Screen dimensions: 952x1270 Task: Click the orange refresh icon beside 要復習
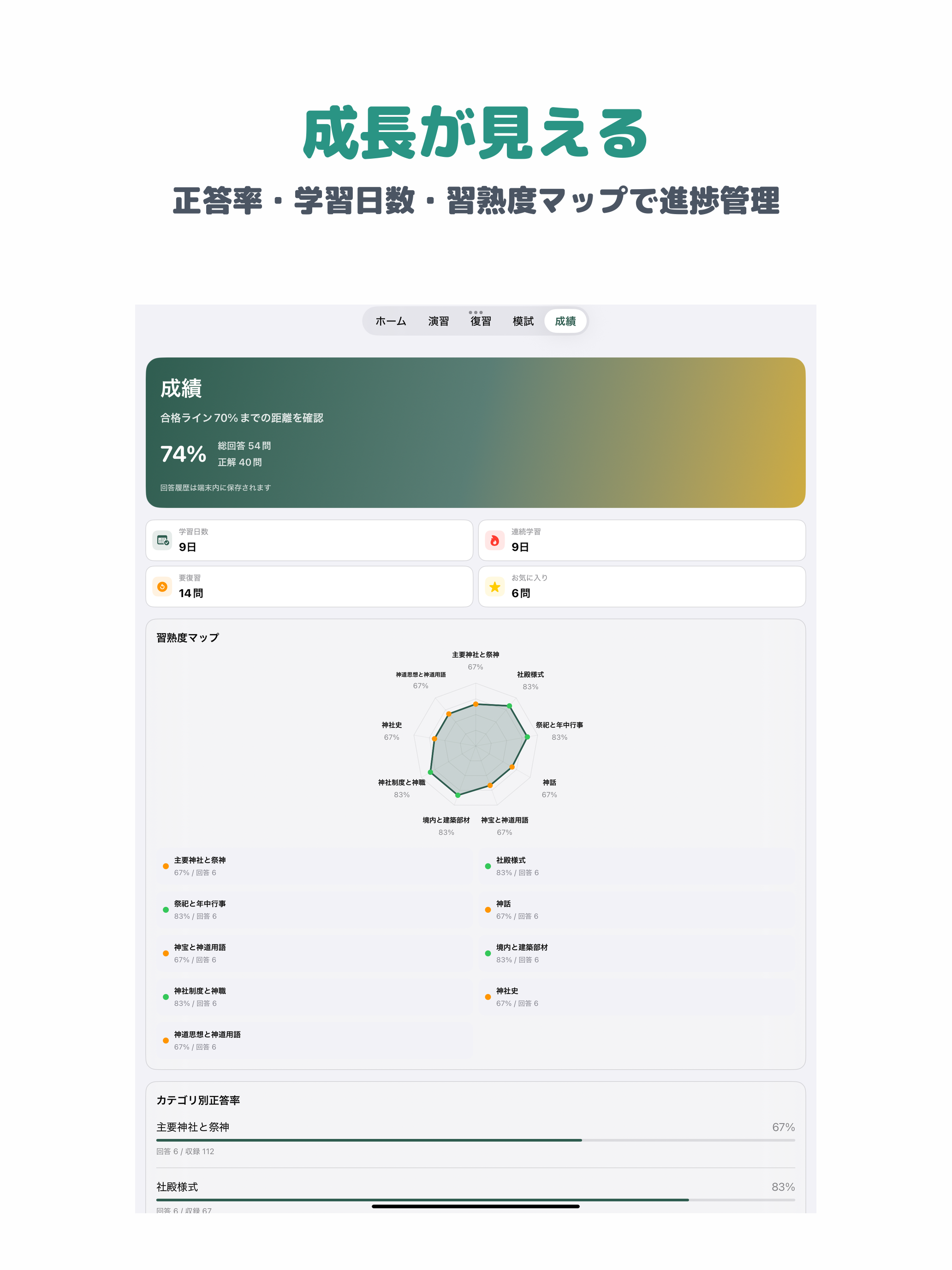[162, 587]
